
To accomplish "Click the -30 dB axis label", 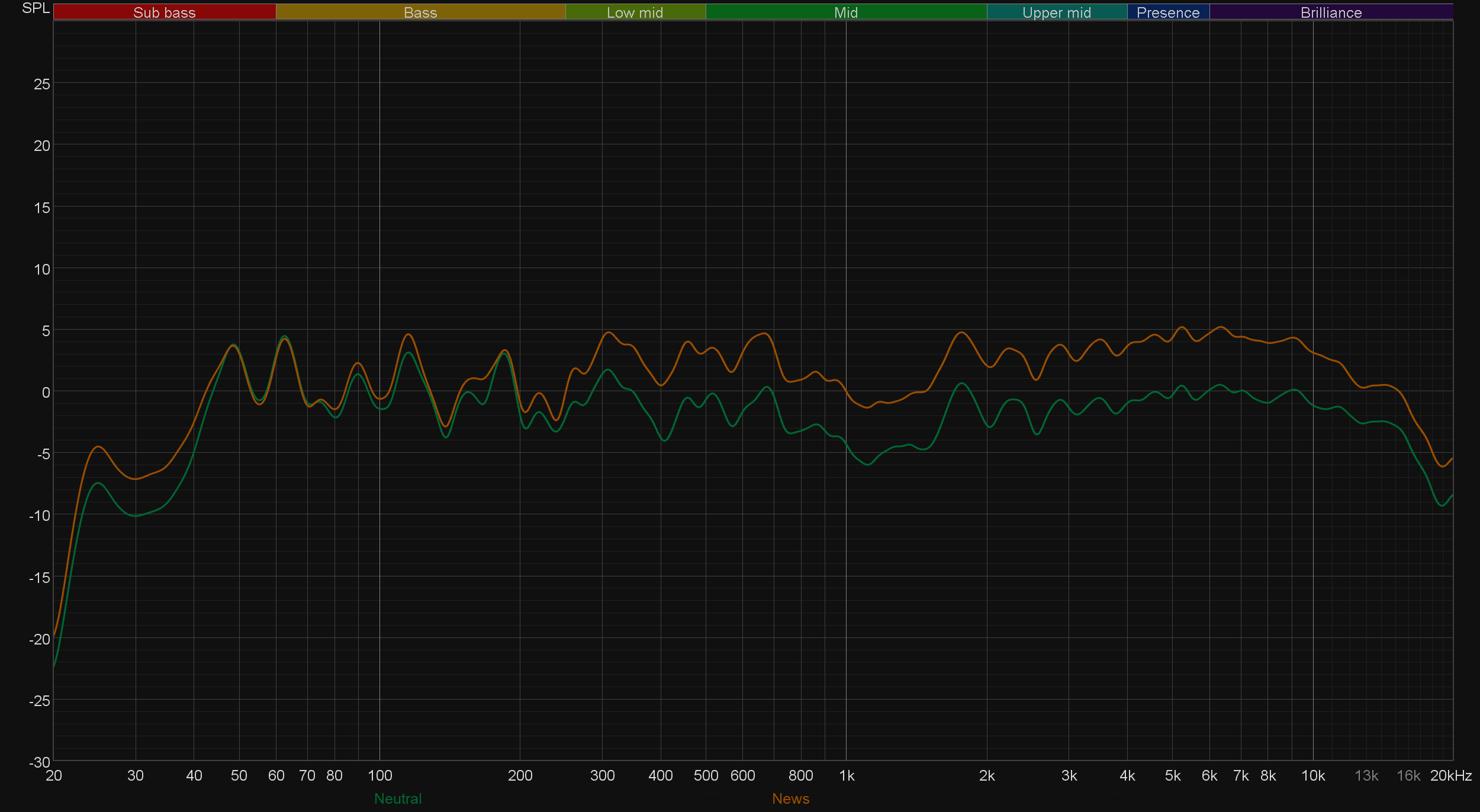I will pos(40,762).
